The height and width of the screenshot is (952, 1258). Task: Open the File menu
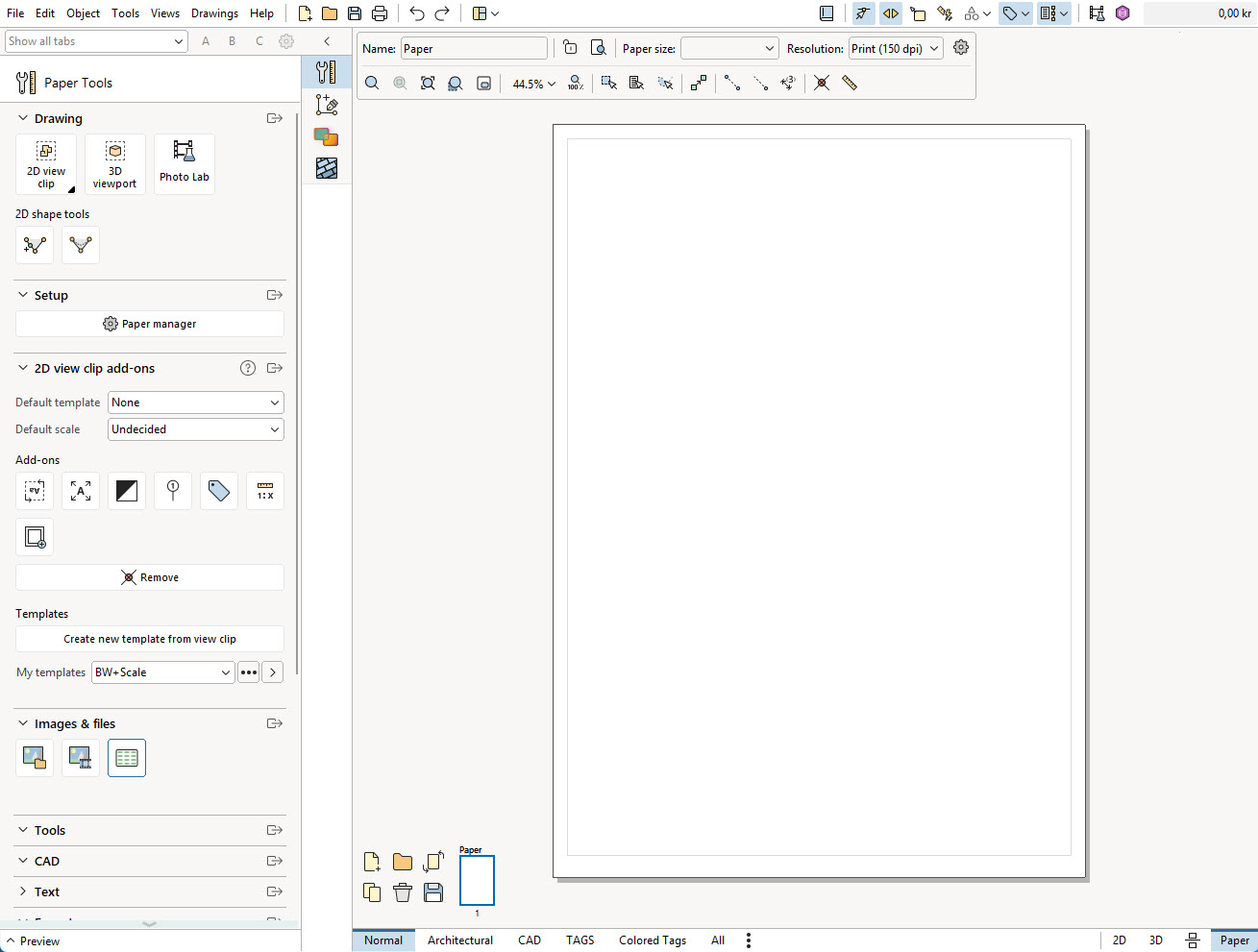(x=15, y=13)
